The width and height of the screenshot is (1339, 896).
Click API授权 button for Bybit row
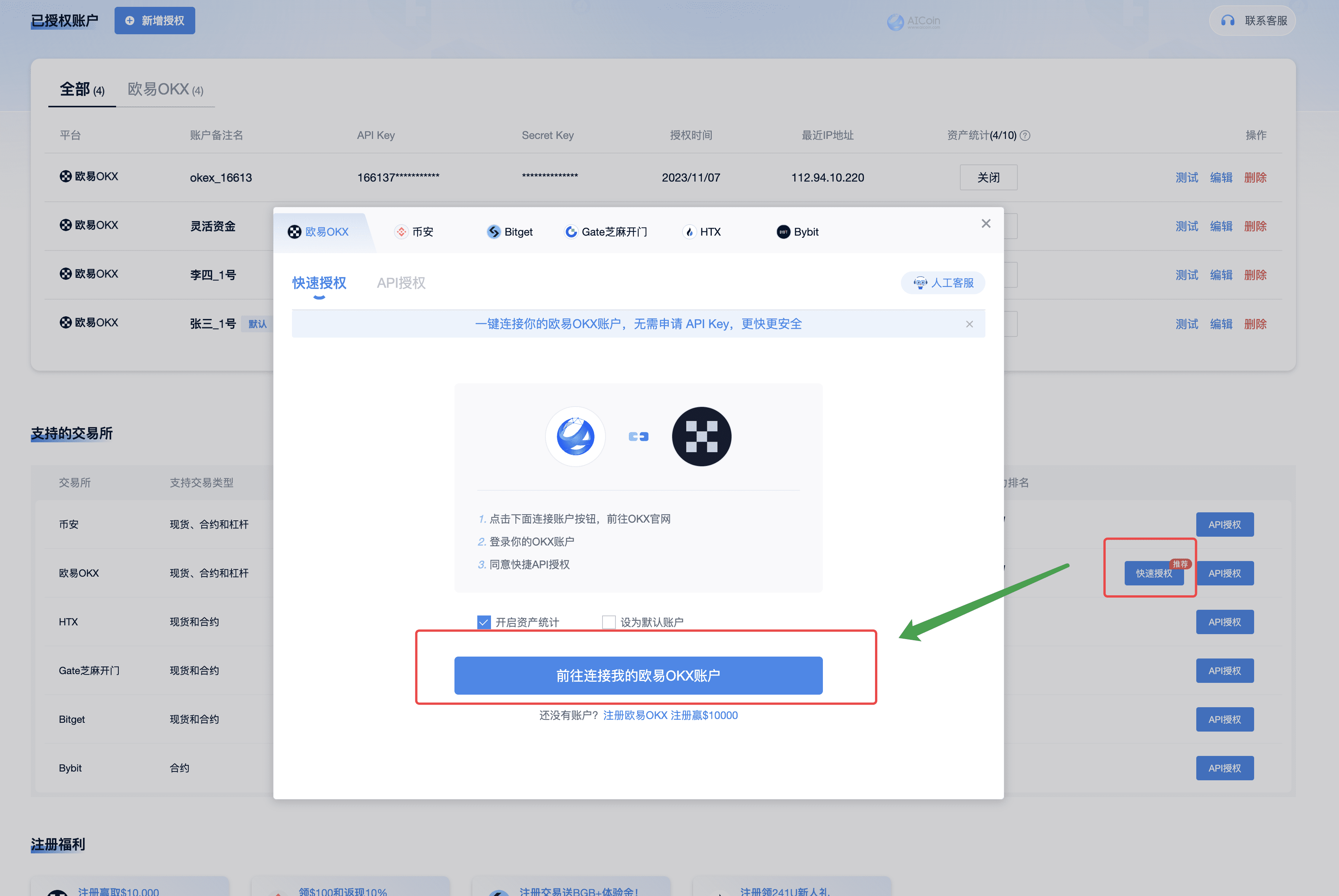point(1225,768)
